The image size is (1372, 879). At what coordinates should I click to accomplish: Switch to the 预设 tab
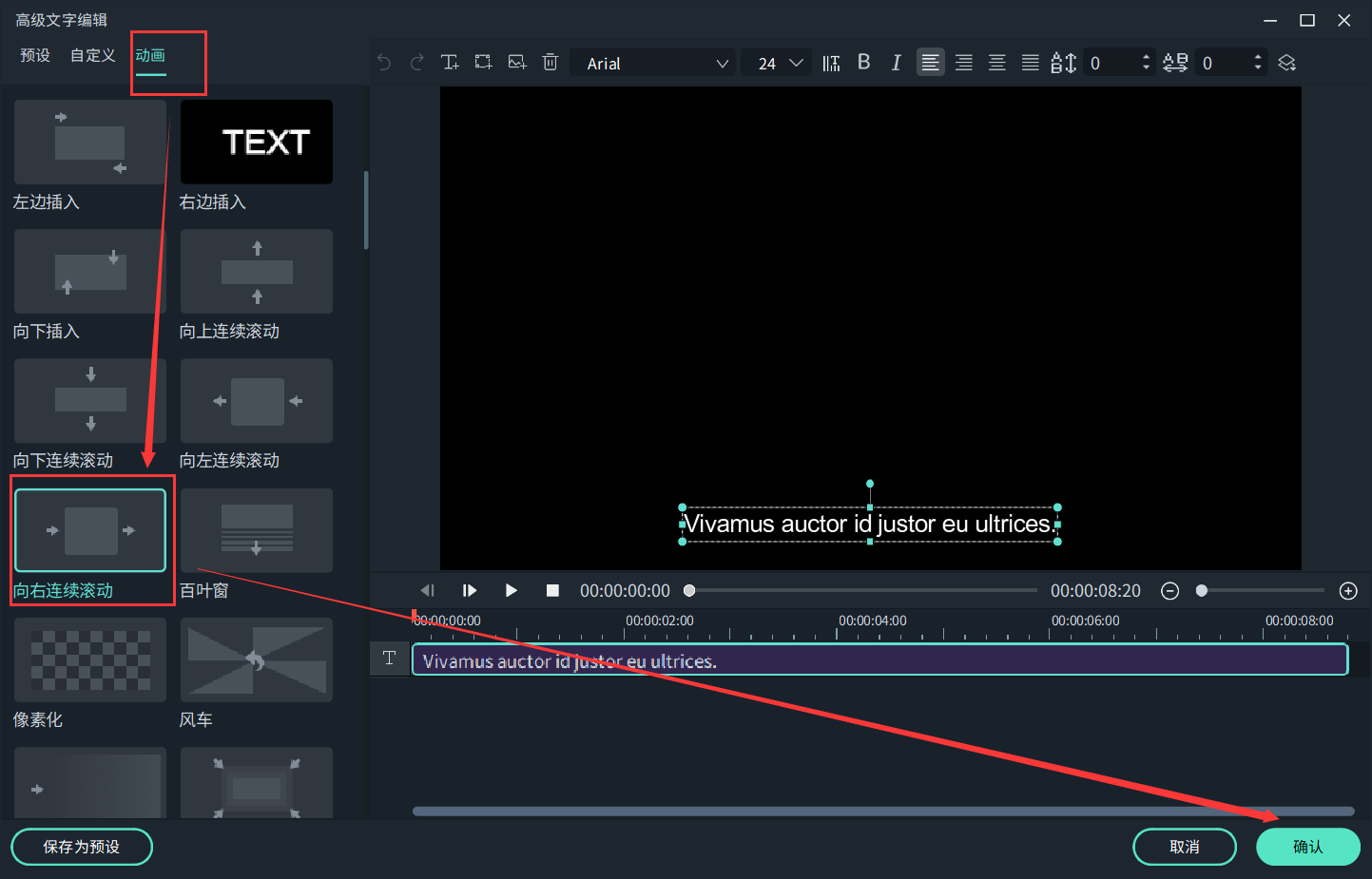35,55
